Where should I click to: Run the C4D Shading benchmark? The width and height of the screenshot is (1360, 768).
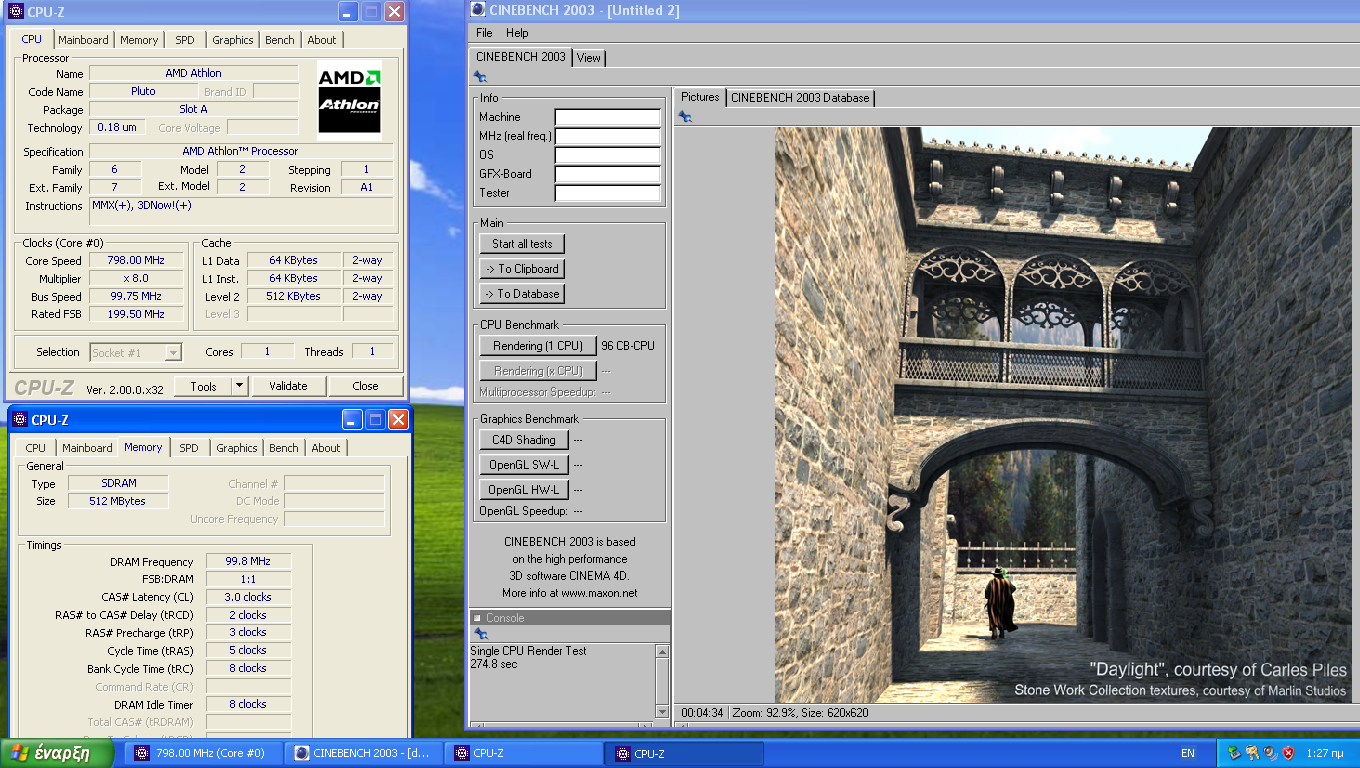click(x=524, y=440)
